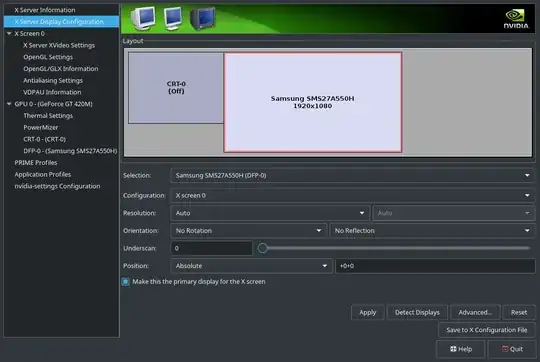540x362 pixels.
Task: Click the Underscan slider handle
Action: (x=262, y=248)
